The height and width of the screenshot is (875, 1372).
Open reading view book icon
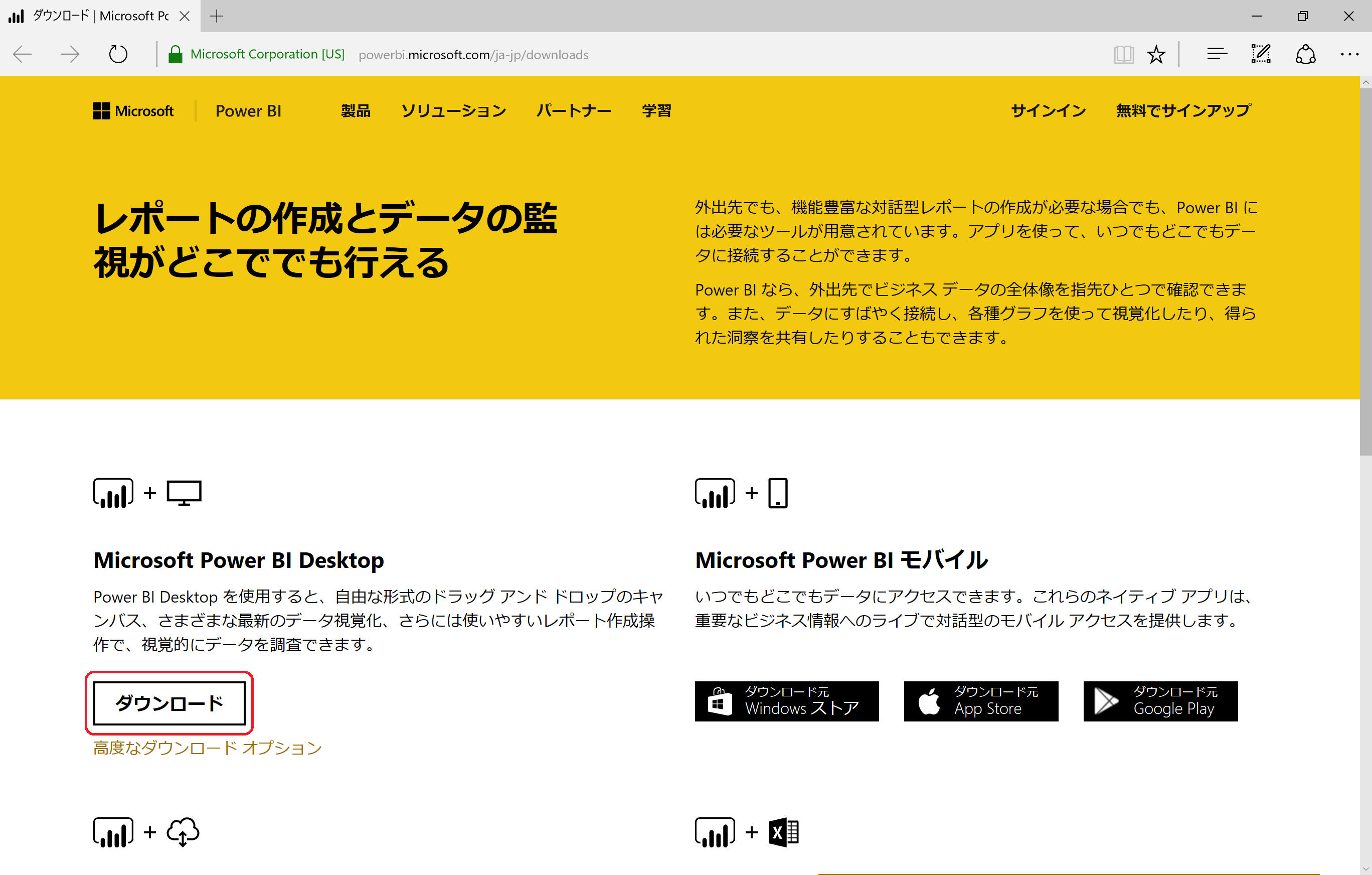1124,55
